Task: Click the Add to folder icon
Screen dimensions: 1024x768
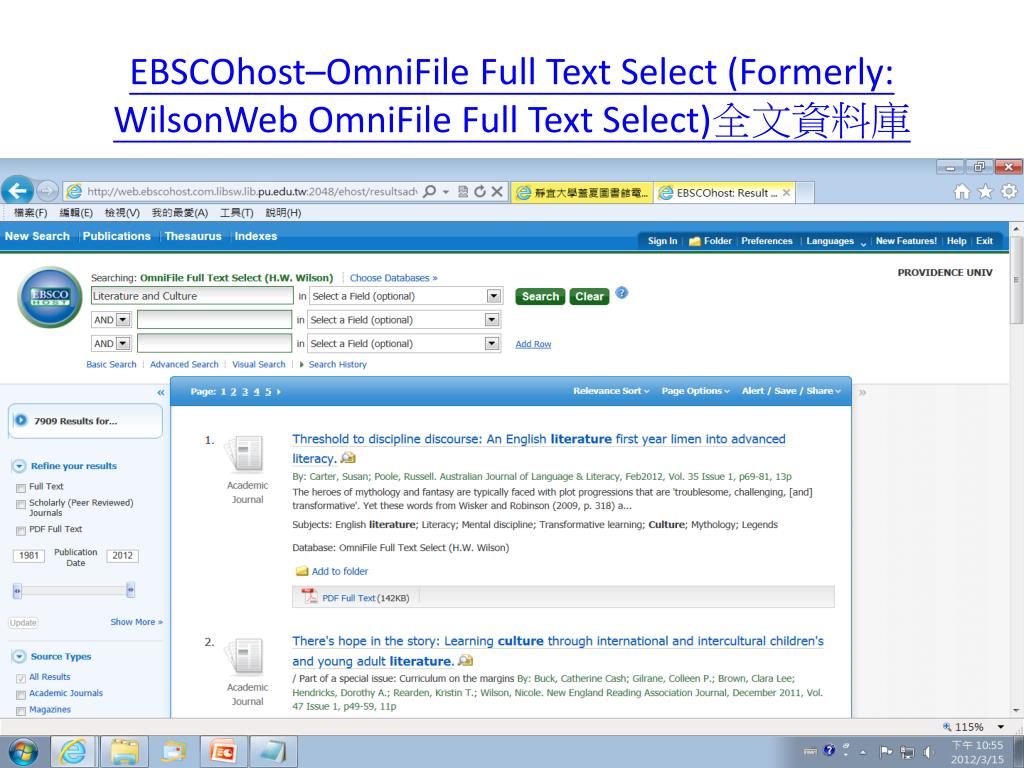Action: pos(302,571)
